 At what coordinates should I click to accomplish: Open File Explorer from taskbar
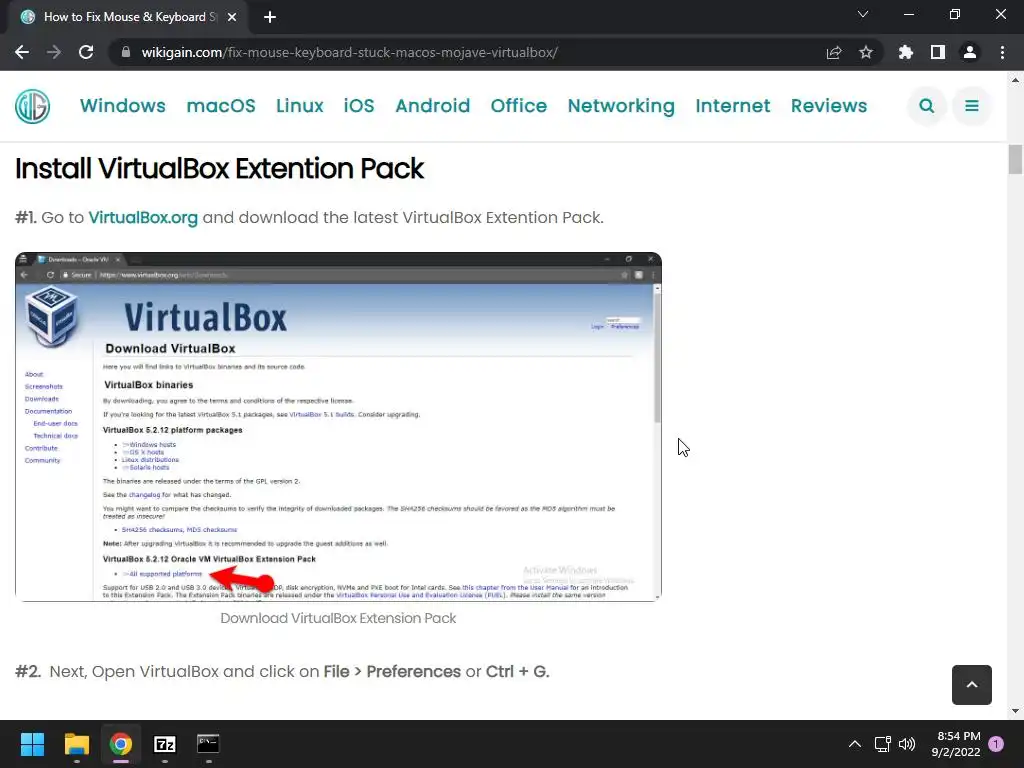pyautogui.click(x=76, y=744)
